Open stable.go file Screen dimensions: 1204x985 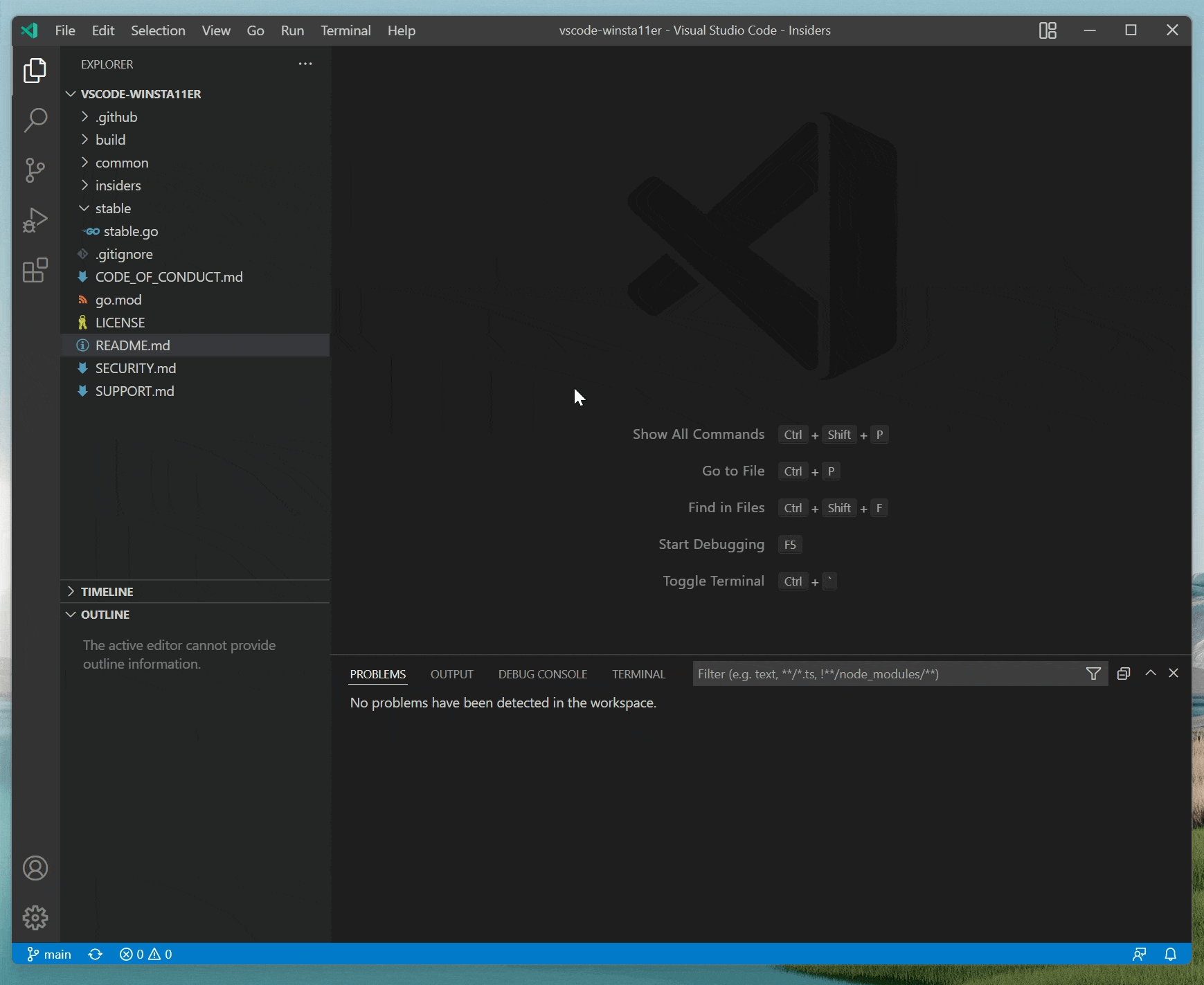(x=195, y=231)
